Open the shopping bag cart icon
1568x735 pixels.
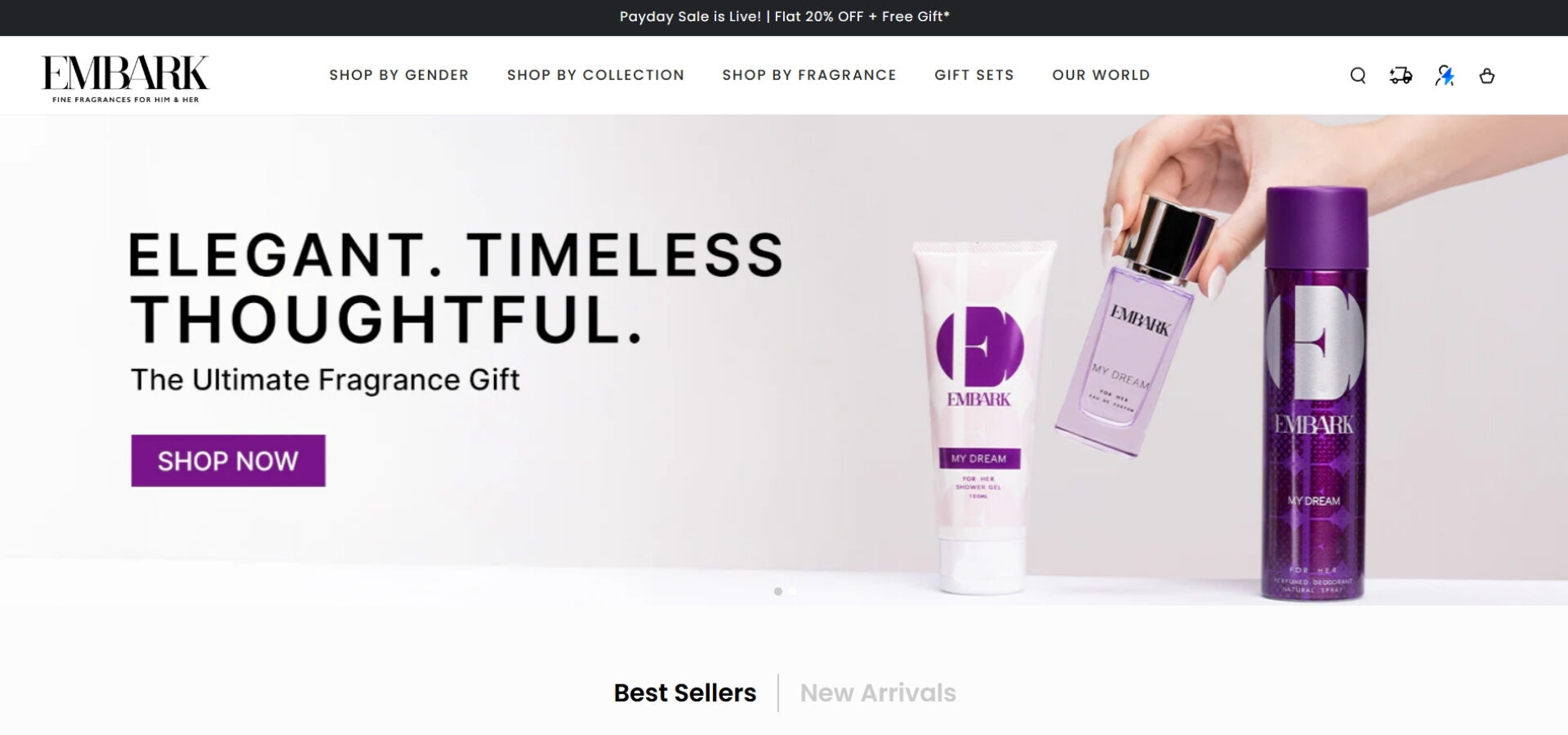pos(1487,75)
